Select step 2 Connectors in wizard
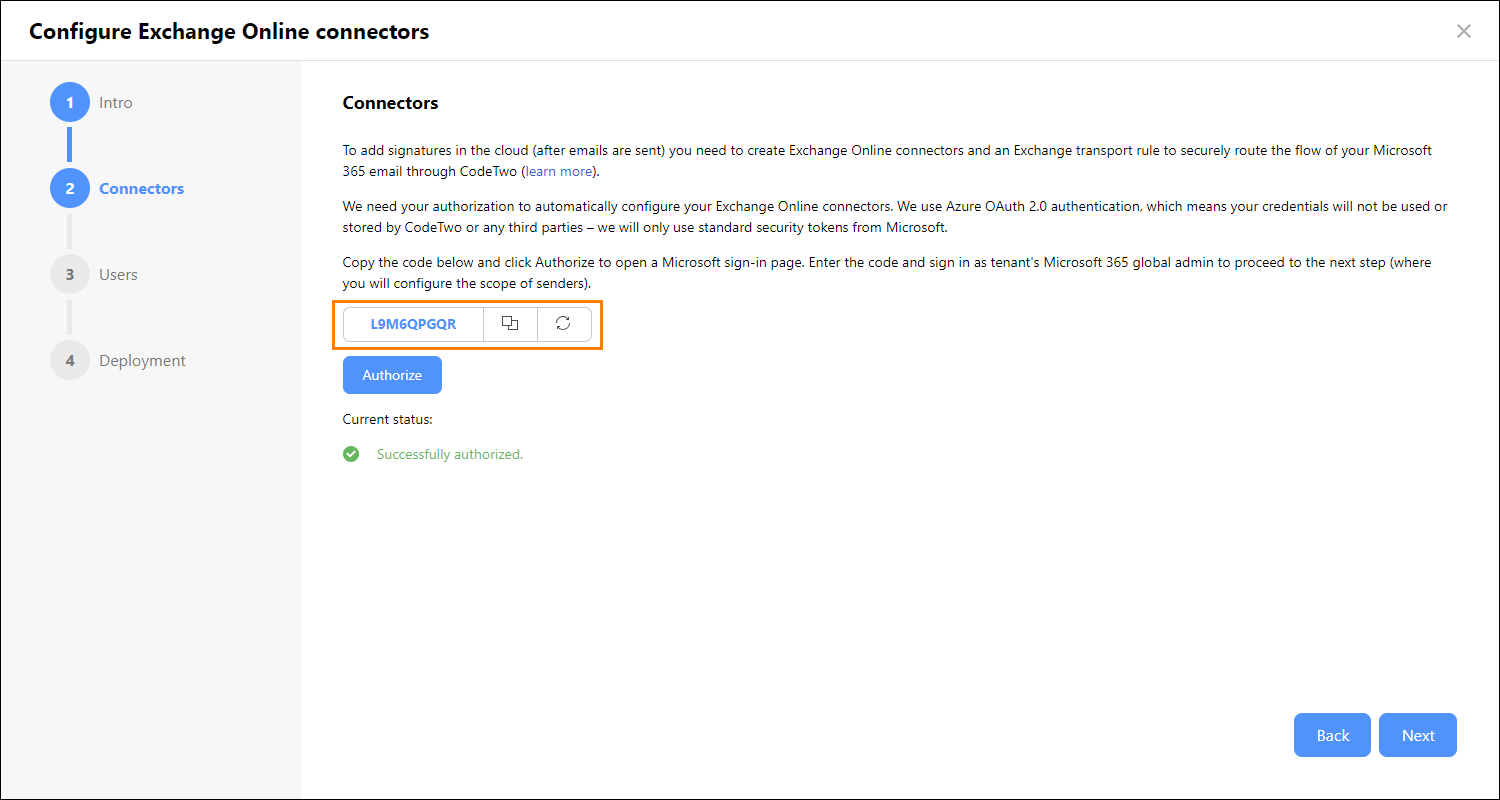1500x800 pixels. point(117,188)
